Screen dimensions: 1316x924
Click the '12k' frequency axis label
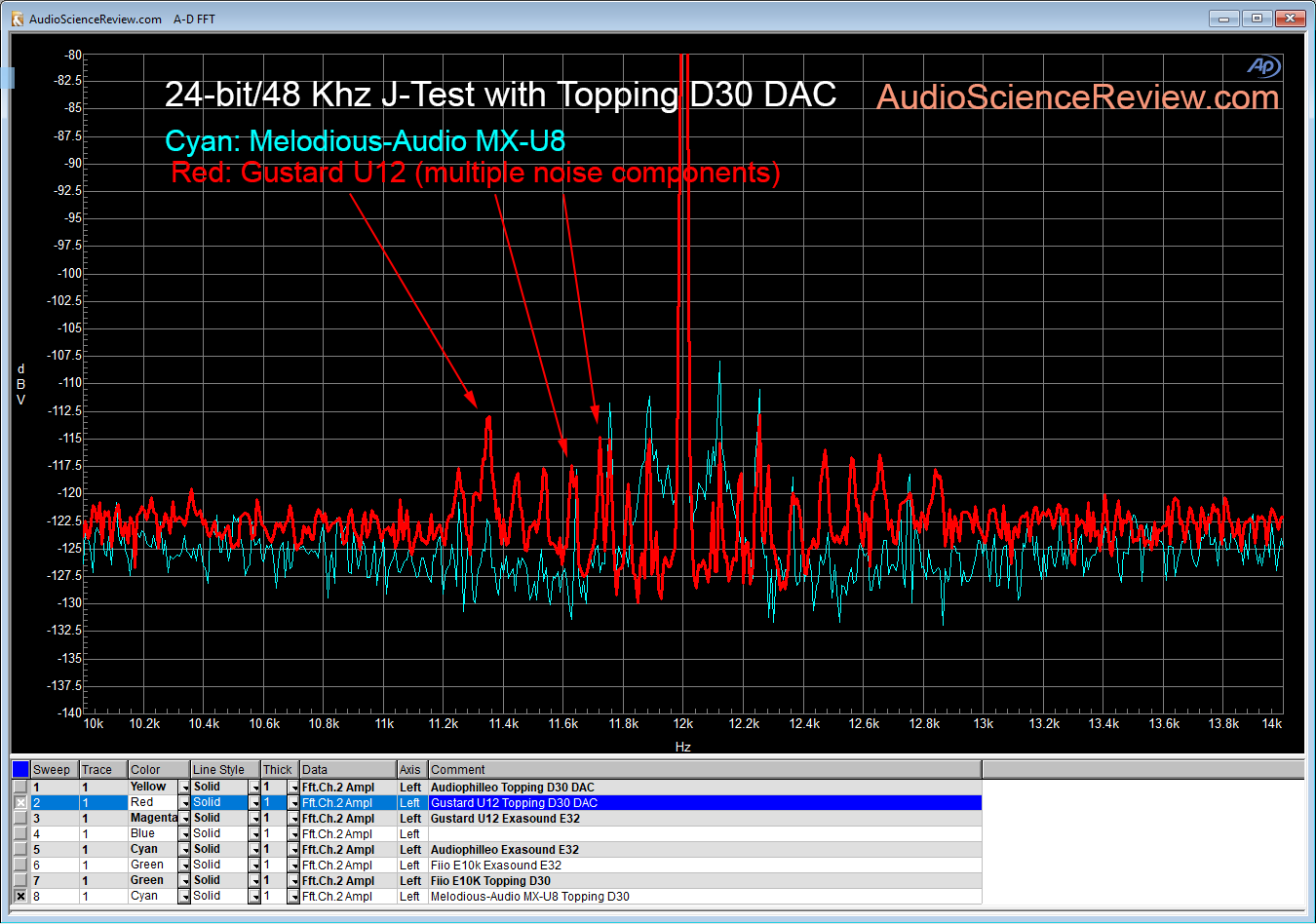click(683, 724)
